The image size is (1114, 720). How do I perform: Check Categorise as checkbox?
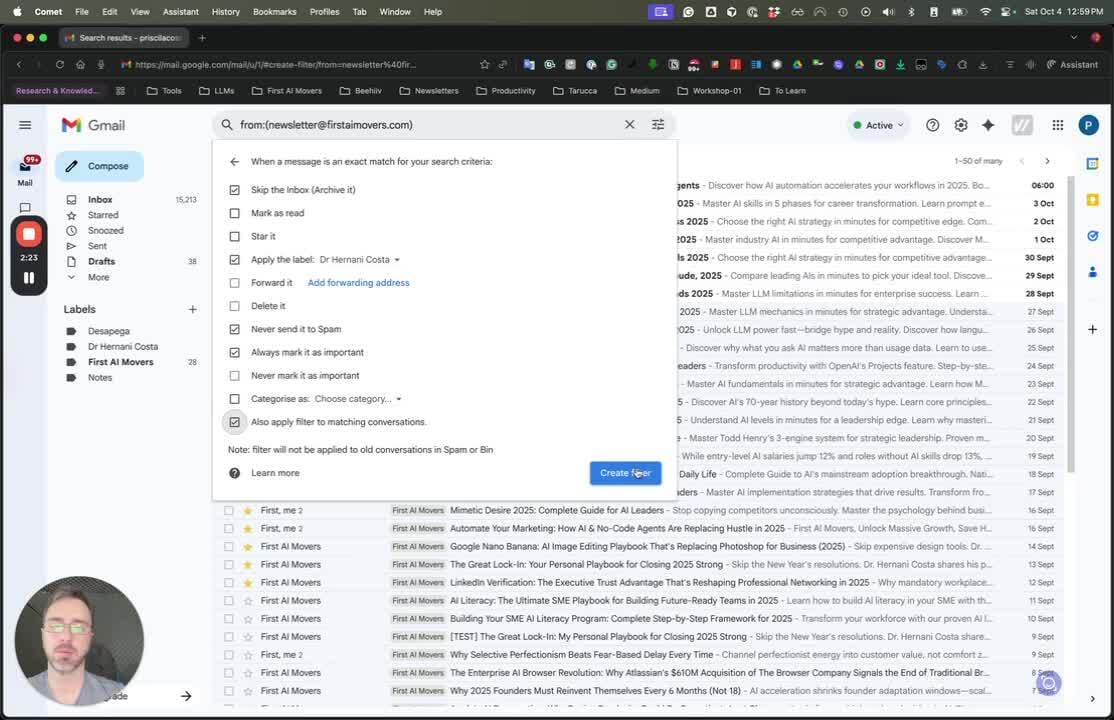click(234, 399)
